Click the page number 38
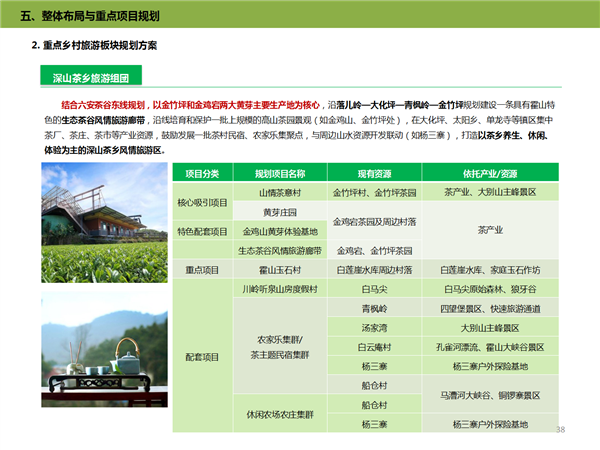The height and width of the screenshot is (450, 600). coord(560,429)
